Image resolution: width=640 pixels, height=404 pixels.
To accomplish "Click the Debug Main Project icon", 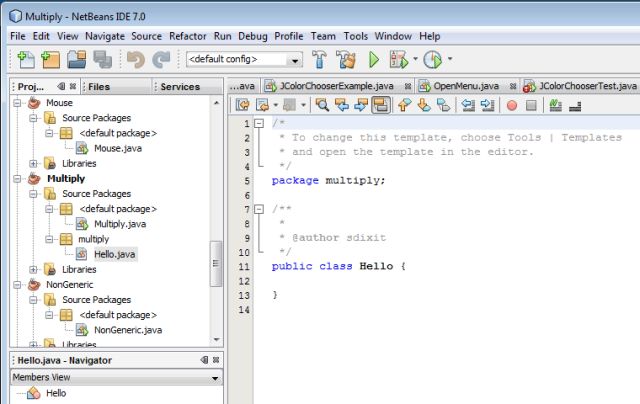I will pos(399,60).
